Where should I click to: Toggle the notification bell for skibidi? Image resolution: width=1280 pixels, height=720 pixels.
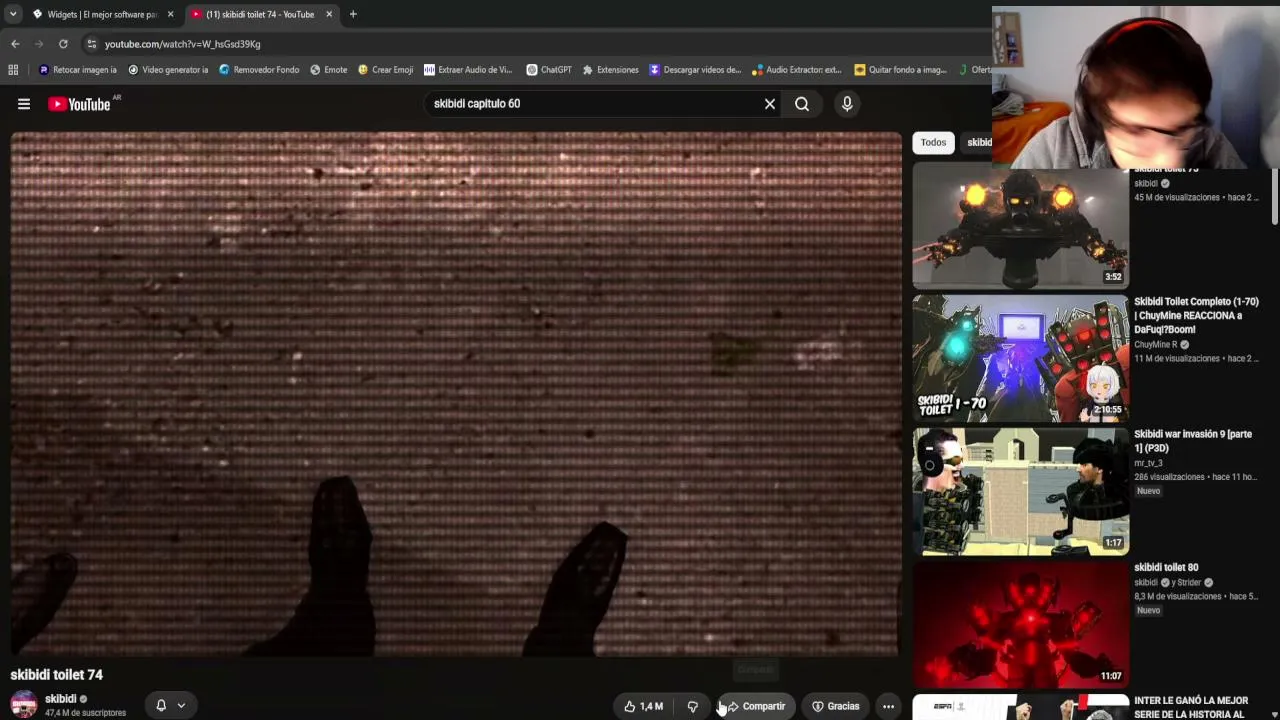(161, 706)
